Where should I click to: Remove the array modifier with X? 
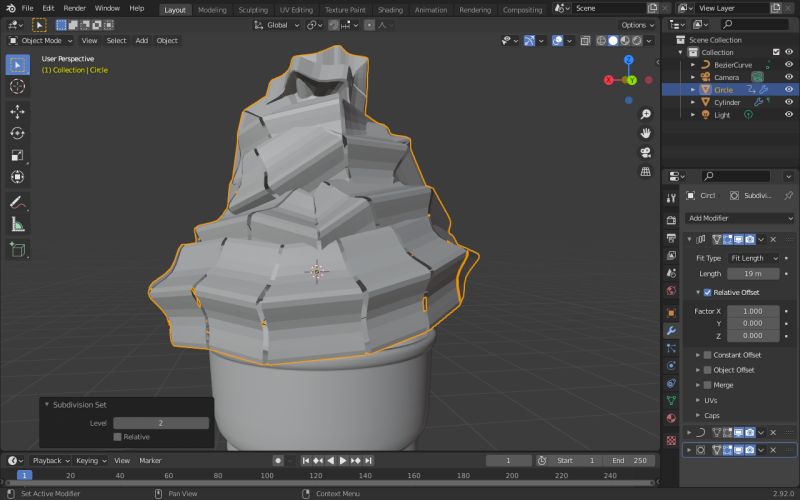pos(773,239)
